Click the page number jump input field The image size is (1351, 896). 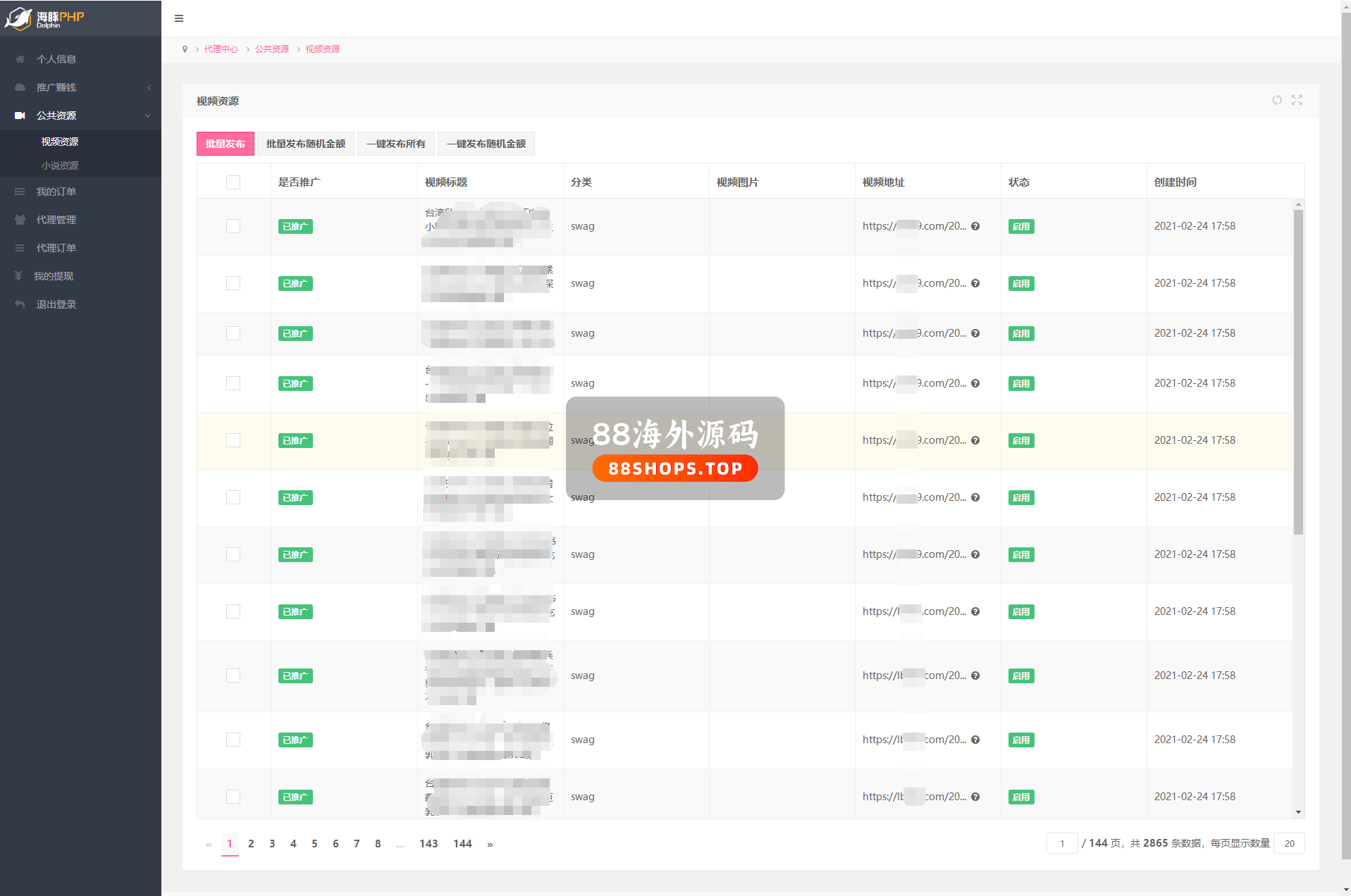[1061, 843]
